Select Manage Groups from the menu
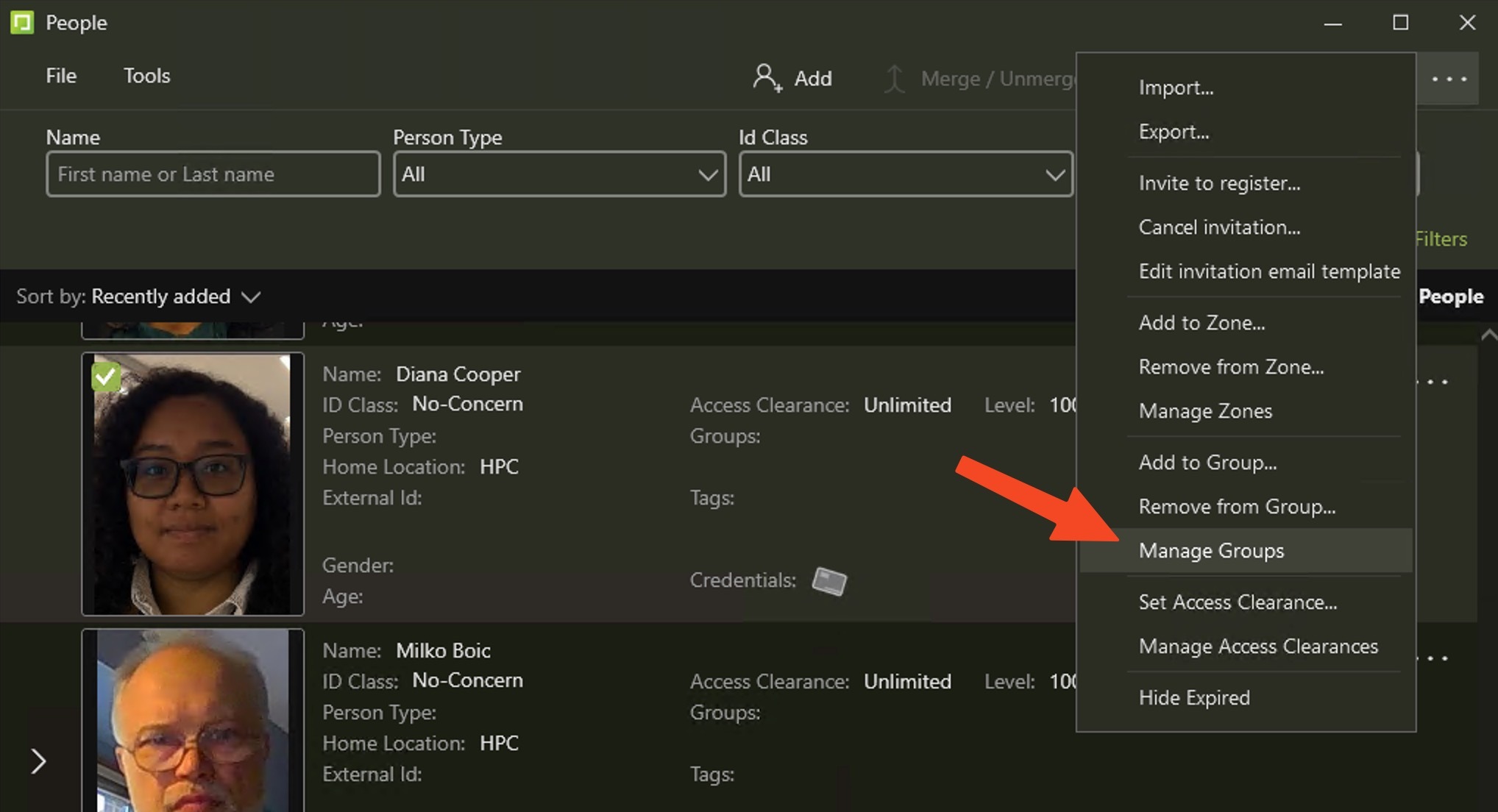The image size is (1498, 812). point(1211,551)
